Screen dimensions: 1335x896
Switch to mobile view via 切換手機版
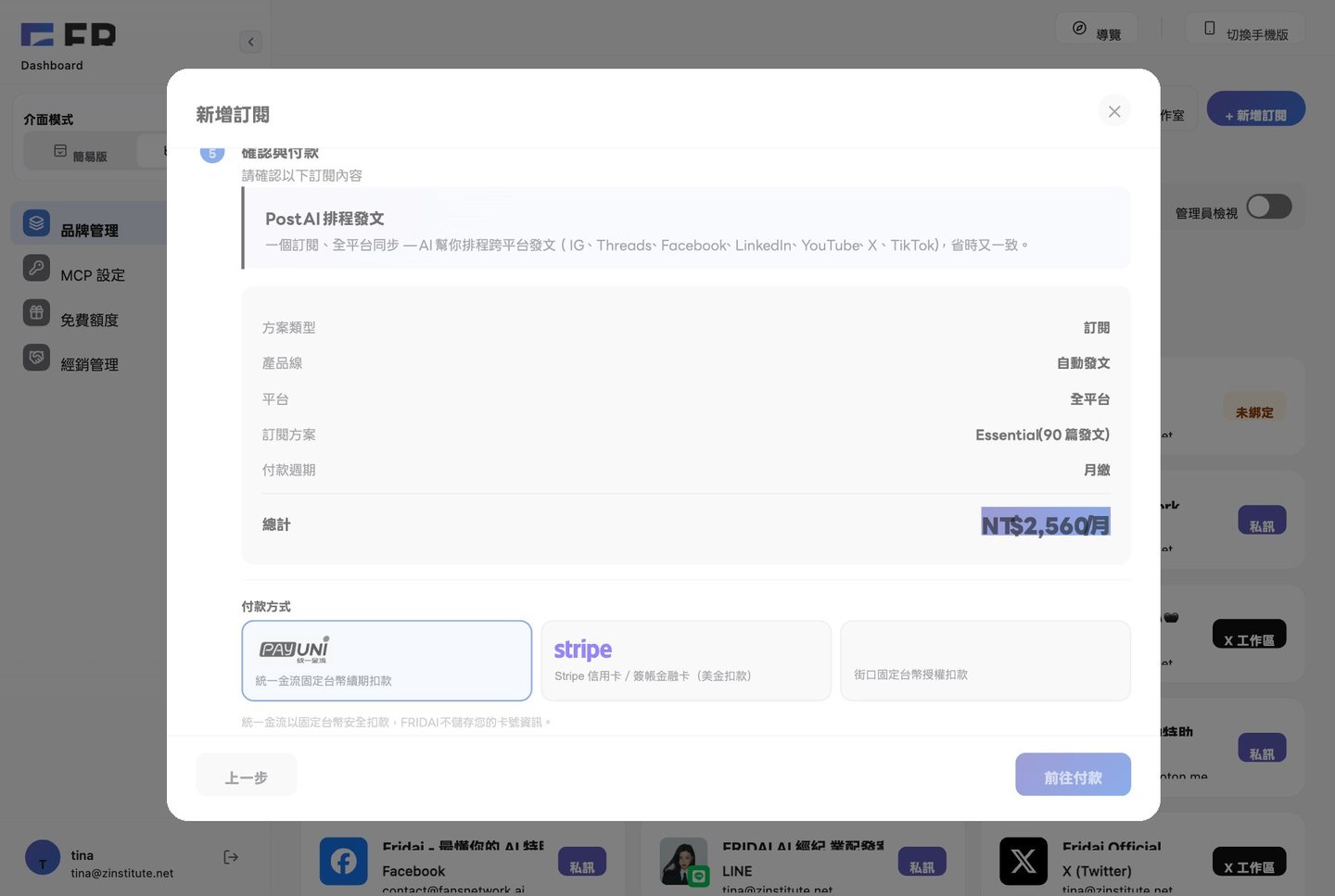(1245, 29)
